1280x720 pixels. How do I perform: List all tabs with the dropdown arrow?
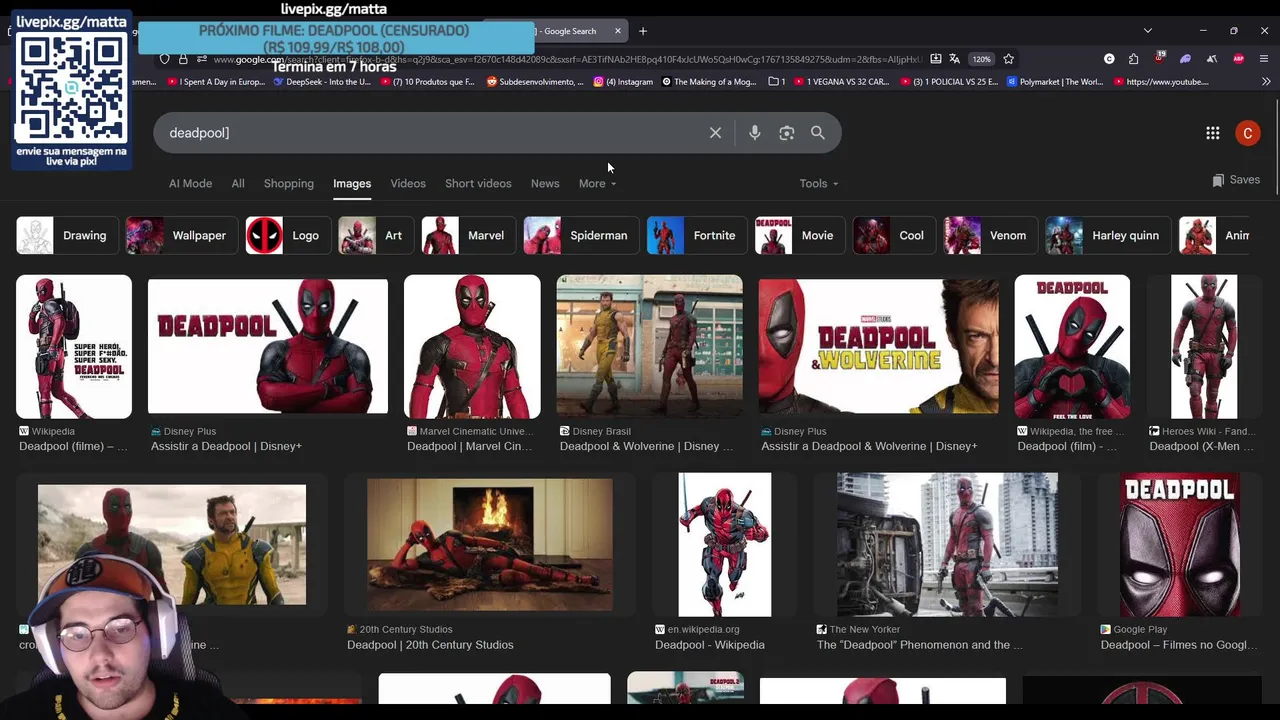click(x=1148, y=31)
